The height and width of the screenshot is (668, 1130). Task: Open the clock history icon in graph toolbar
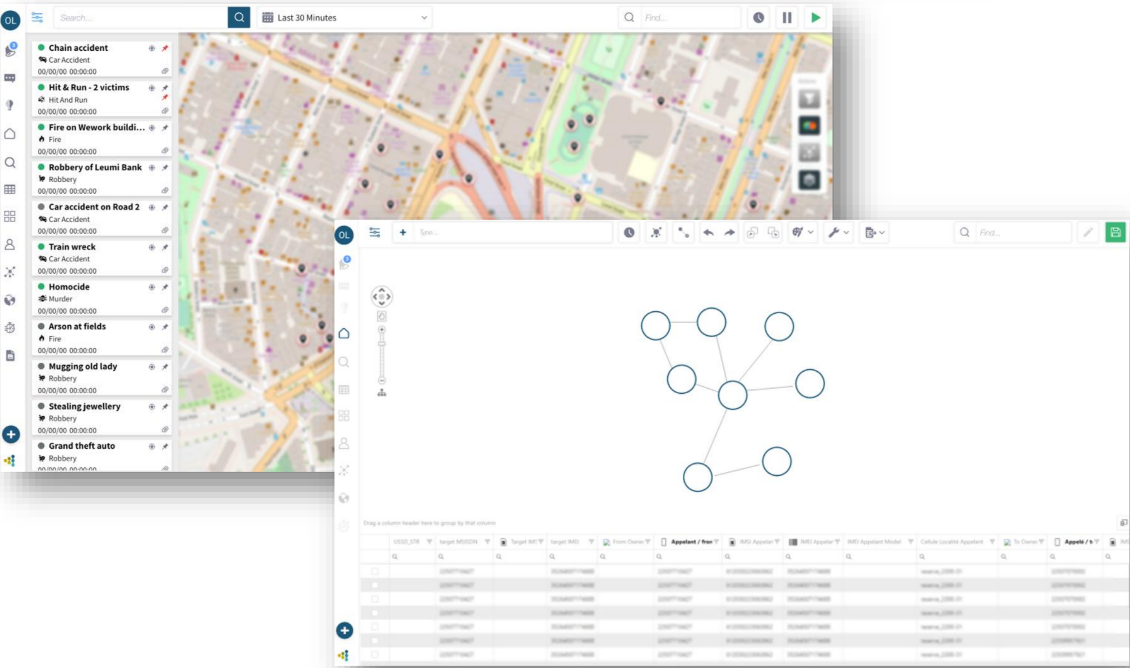click(x=629, y=233)
